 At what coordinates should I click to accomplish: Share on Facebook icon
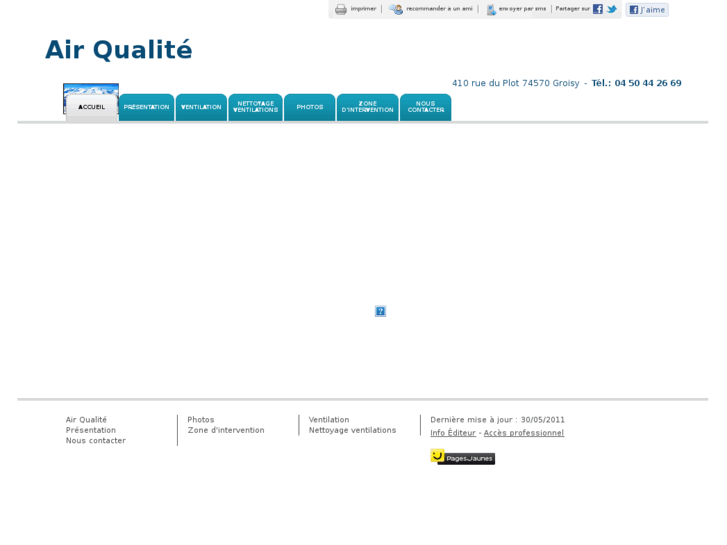598,9
